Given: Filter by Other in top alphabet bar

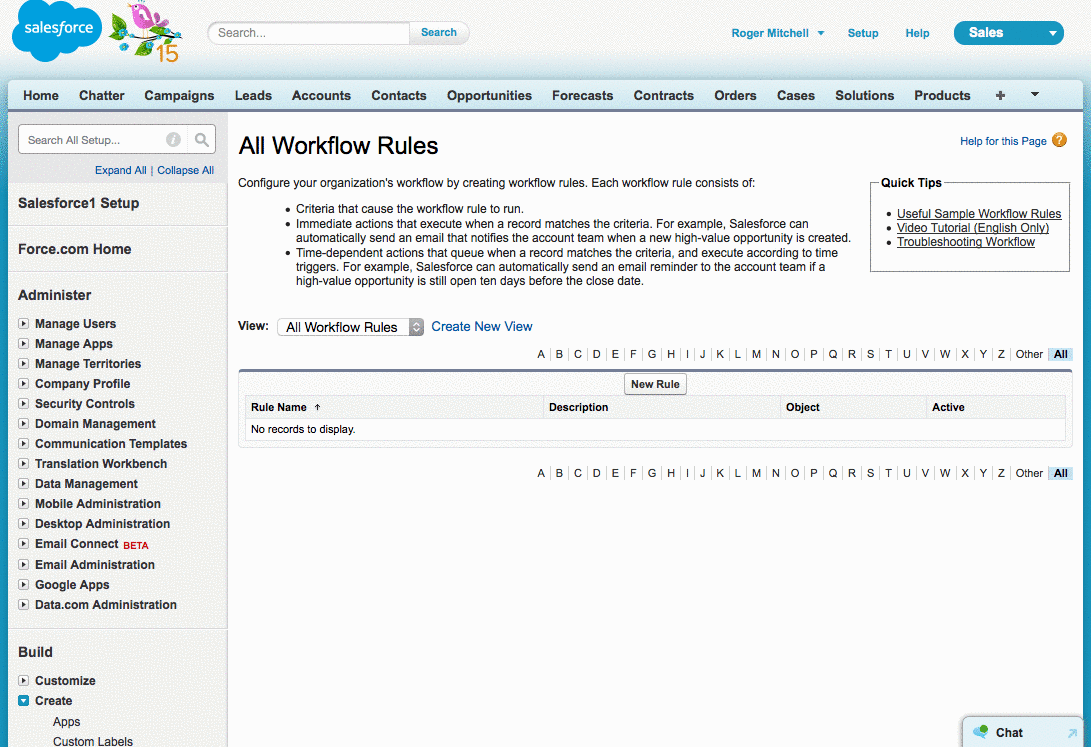Looking at the screenshot, I should tap(1029, 354).
